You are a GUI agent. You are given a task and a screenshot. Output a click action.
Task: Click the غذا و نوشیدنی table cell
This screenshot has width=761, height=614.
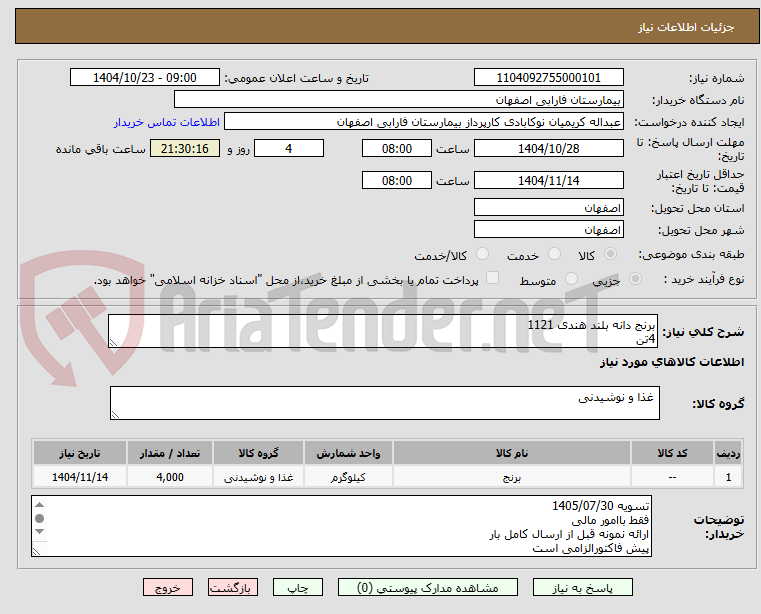258,477
